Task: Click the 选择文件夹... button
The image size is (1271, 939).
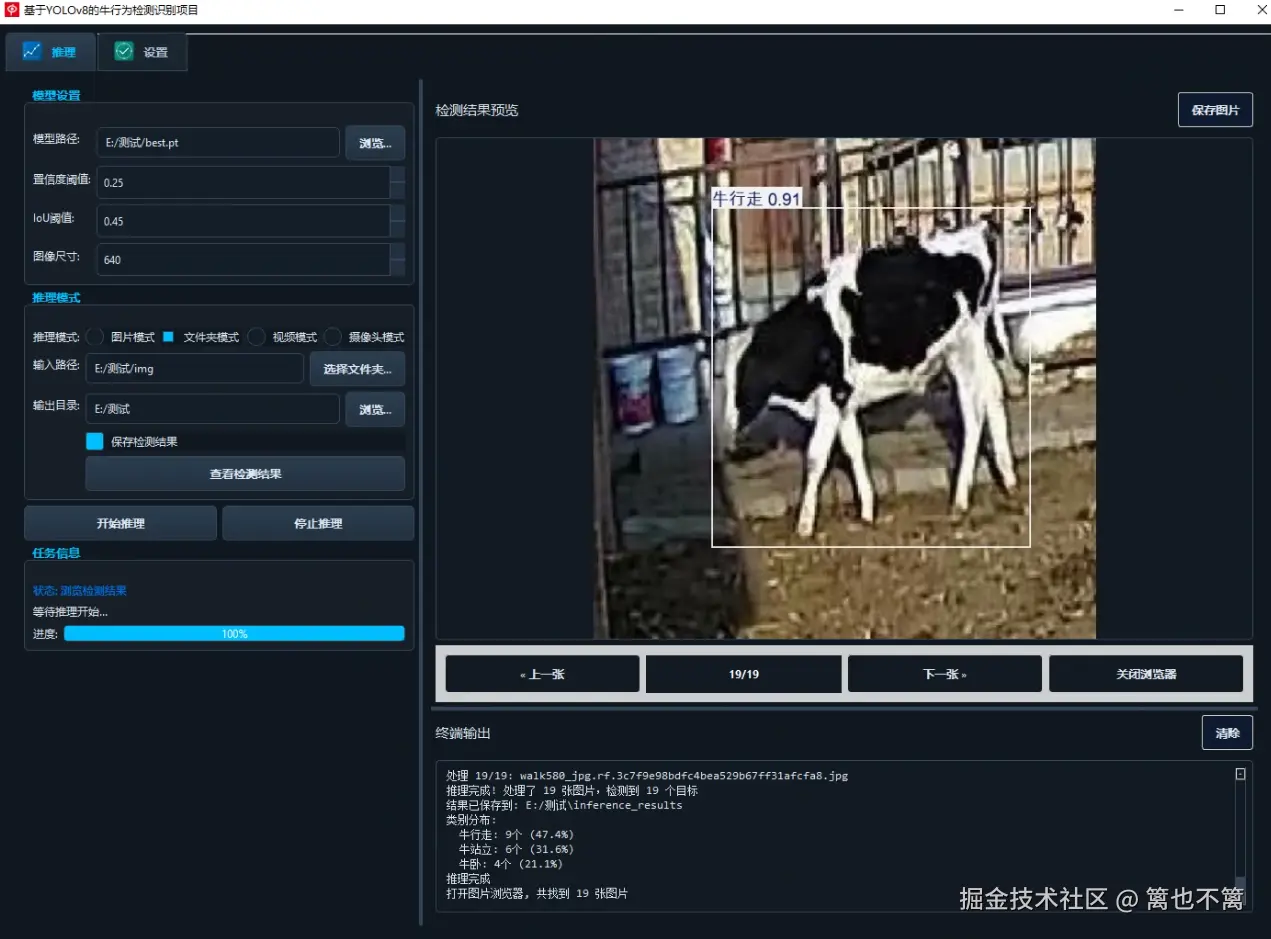Action: click(x=357, y=369)
